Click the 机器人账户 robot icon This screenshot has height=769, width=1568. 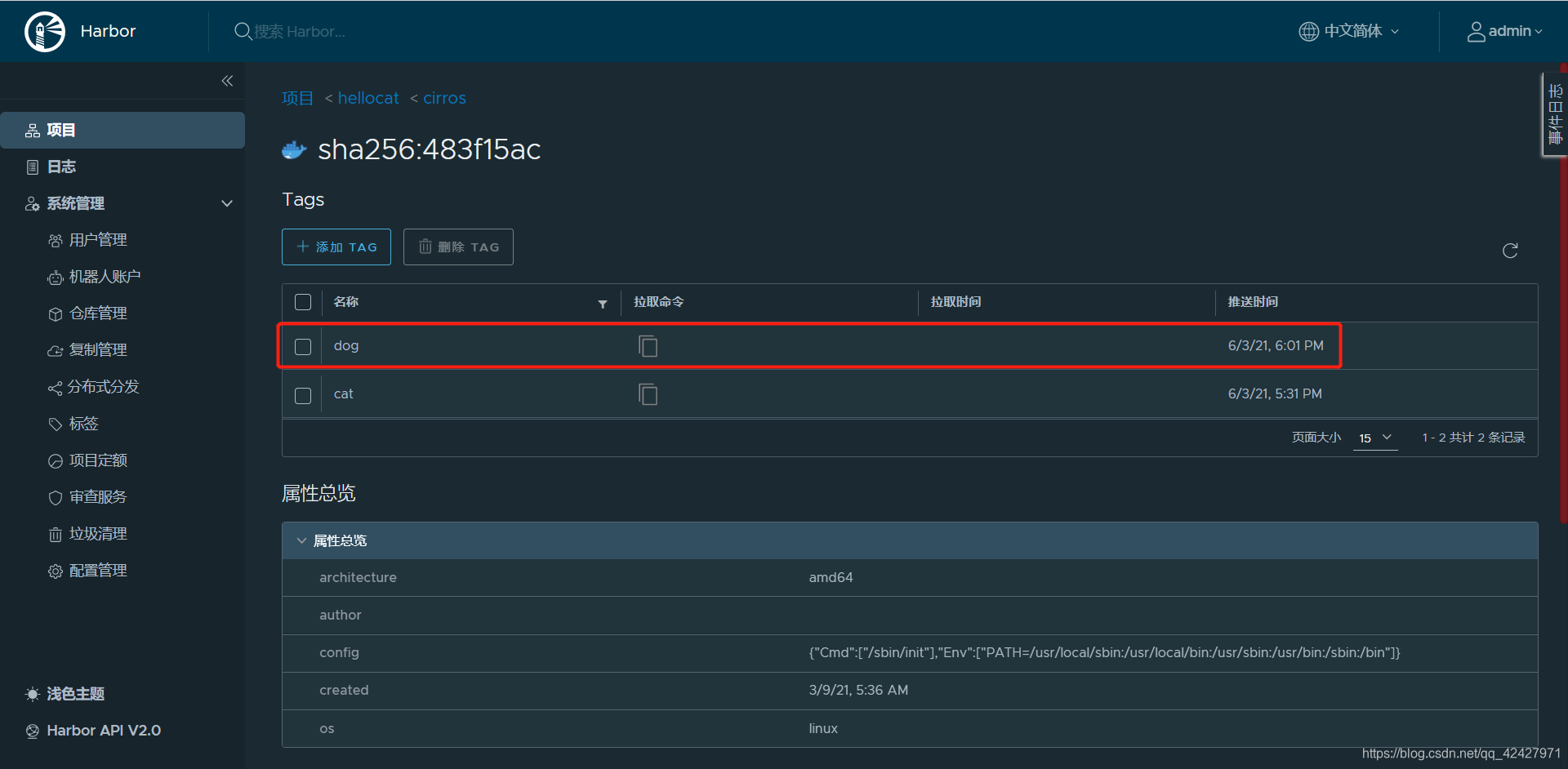click(x=55, y=278)
